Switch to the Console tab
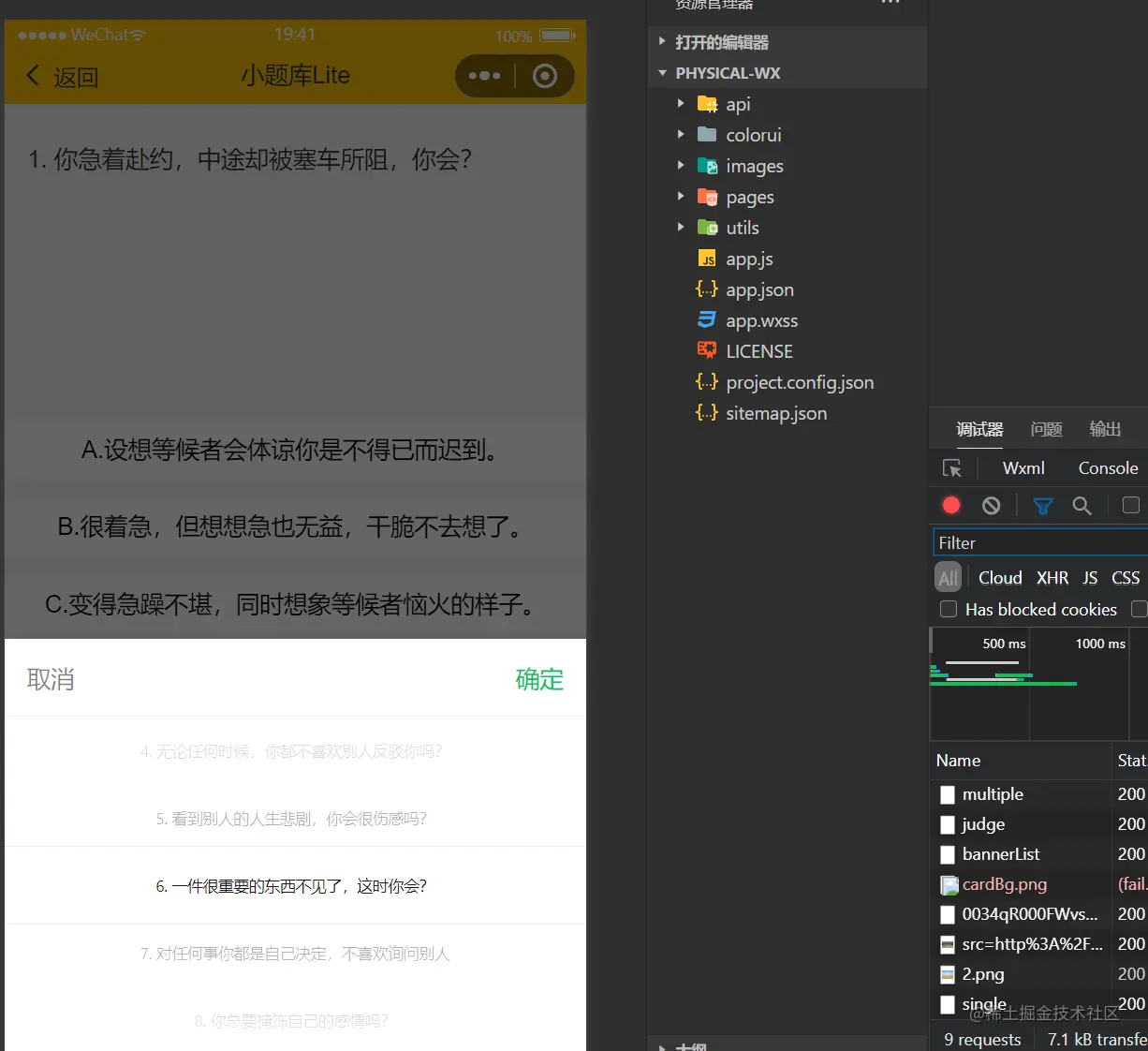The height and width of the screenshot is (1051, 1148). (x=1108, y=467)
